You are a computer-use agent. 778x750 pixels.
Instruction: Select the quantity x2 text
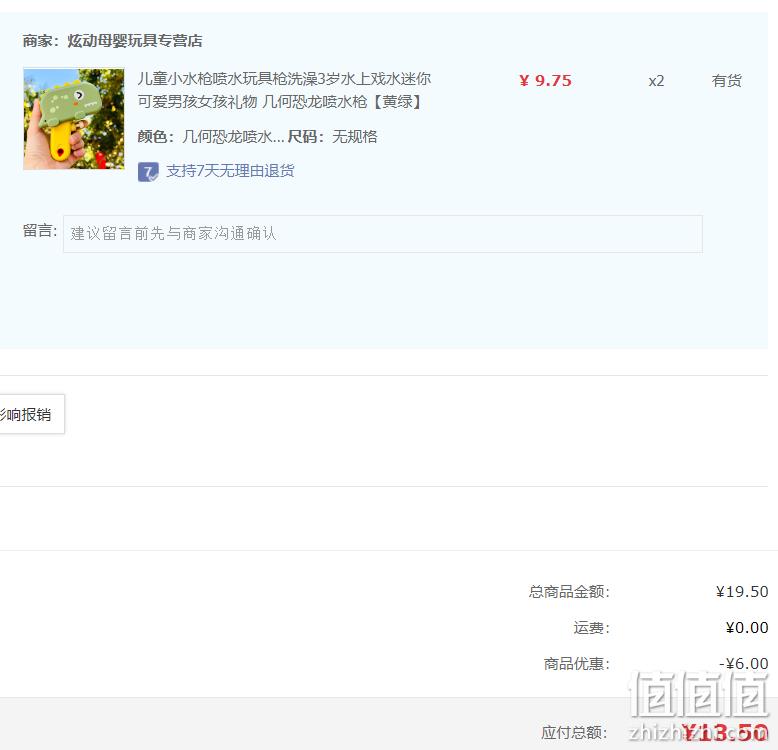coord(656,81)
